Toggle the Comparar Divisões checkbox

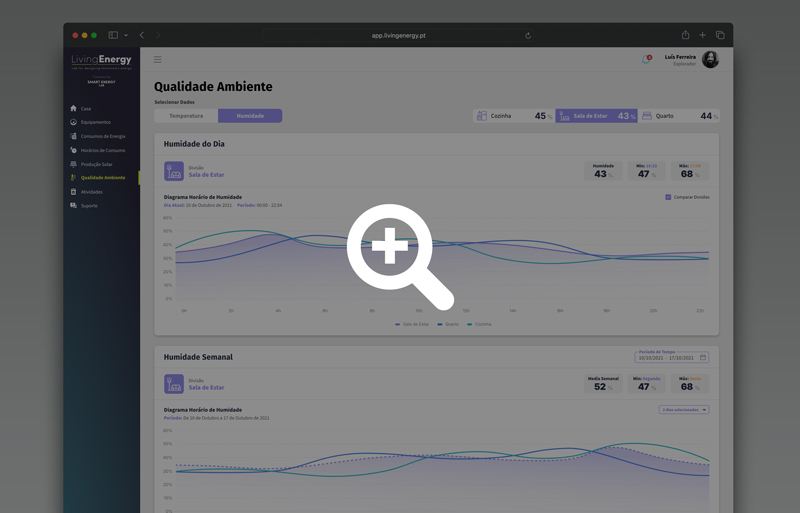[668, 197]
